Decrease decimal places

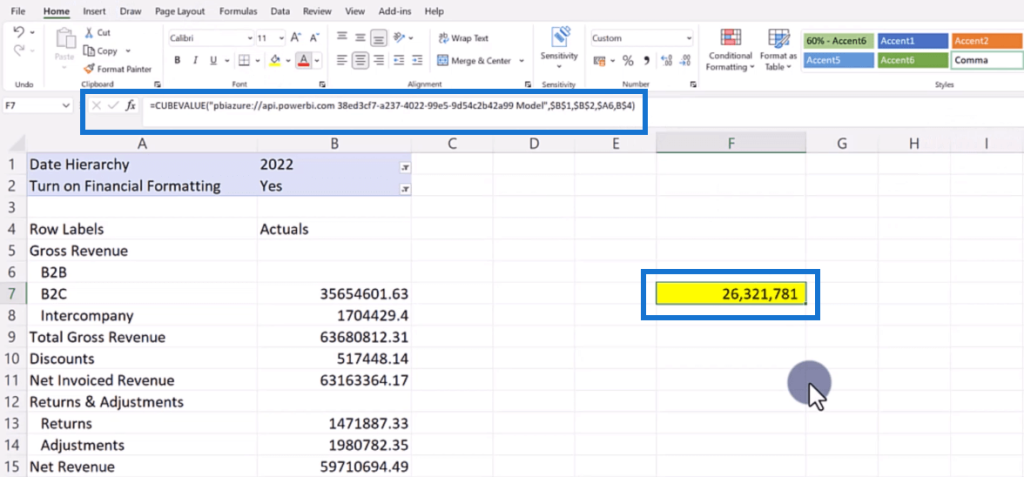pyautogui.click(x=684, y=61)
